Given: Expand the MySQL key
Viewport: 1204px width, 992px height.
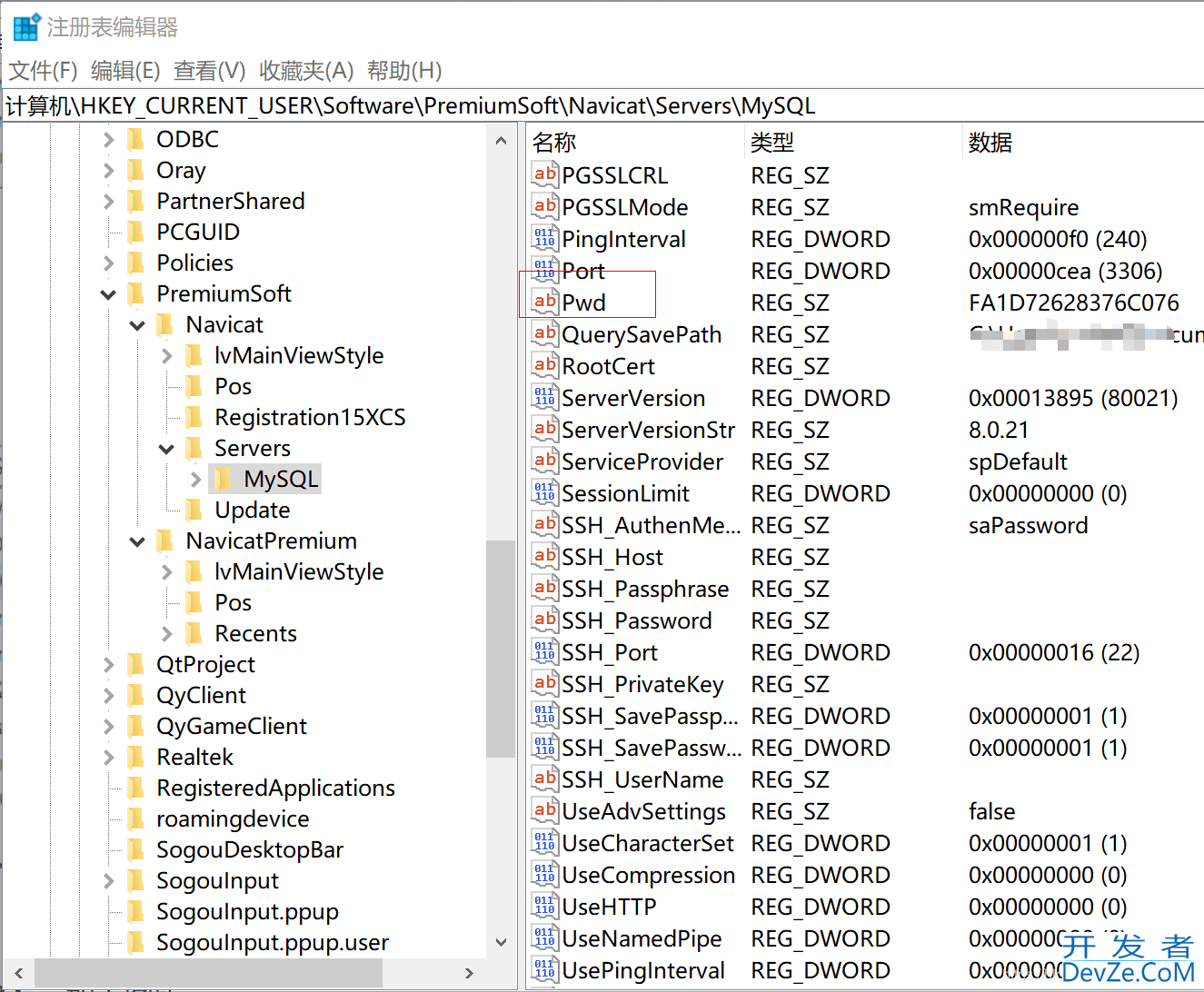Looking at the screenshot, I should click(195, 479).
